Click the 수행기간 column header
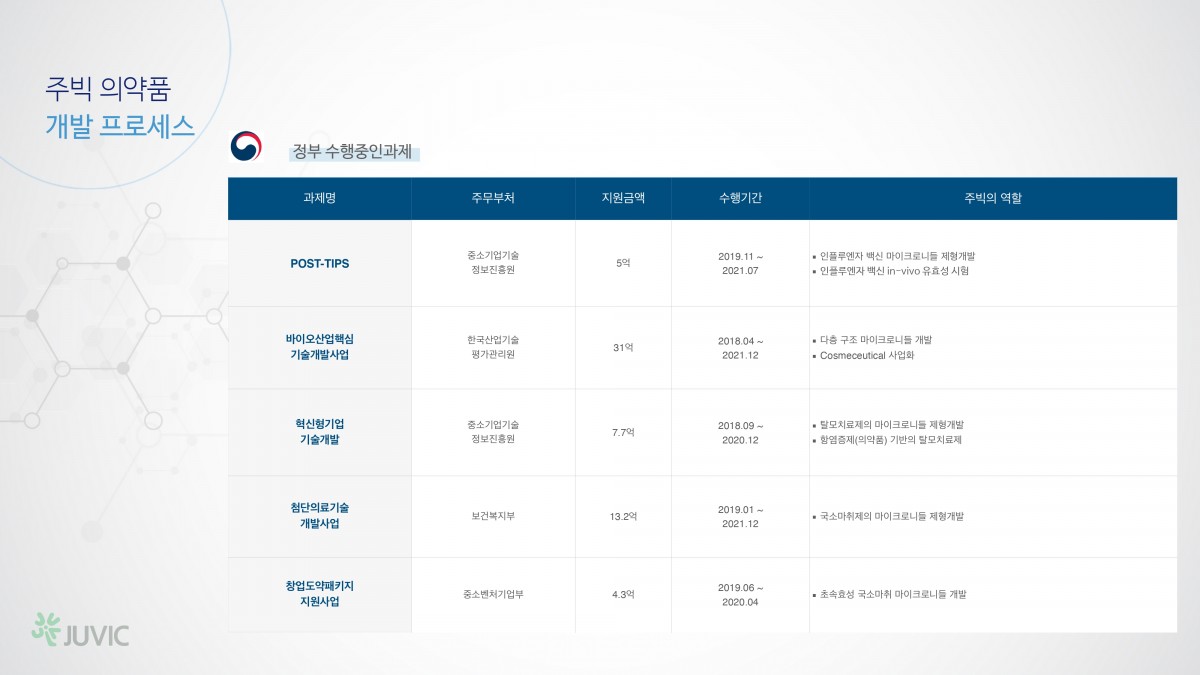 pos(740,198)
